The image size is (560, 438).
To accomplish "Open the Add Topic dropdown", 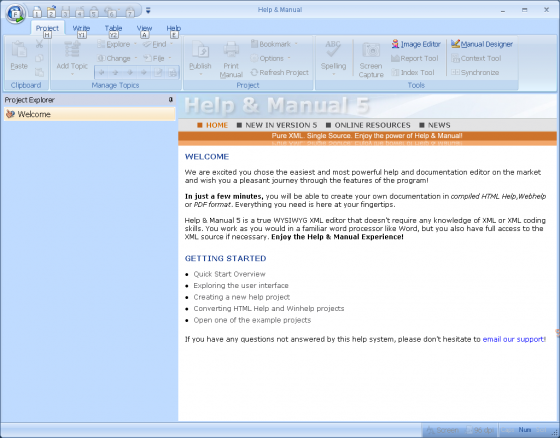I will (x=72, y=74).
